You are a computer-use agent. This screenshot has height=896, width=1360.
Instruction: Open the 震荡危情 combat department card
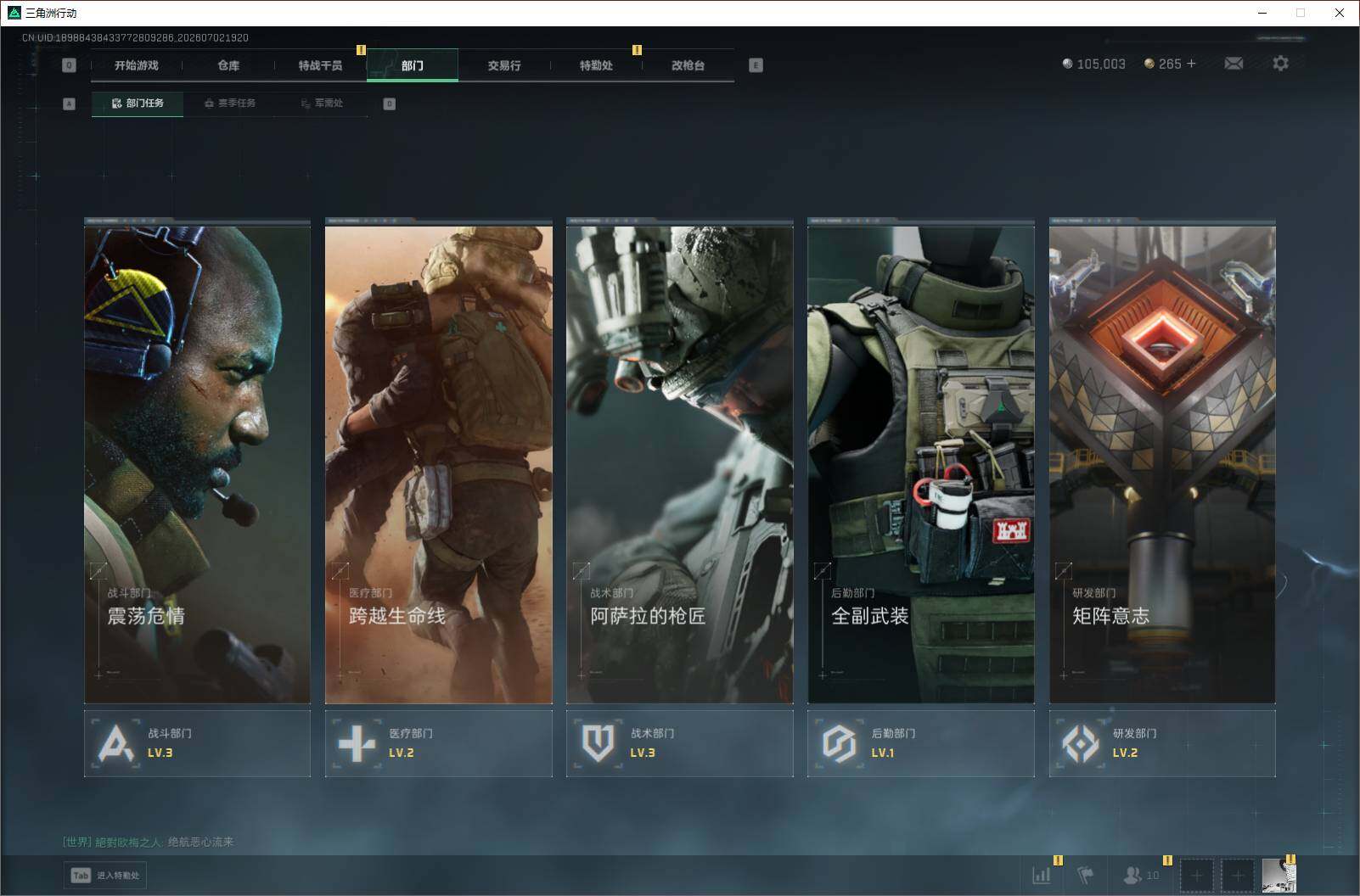click(x=197, y=461)
